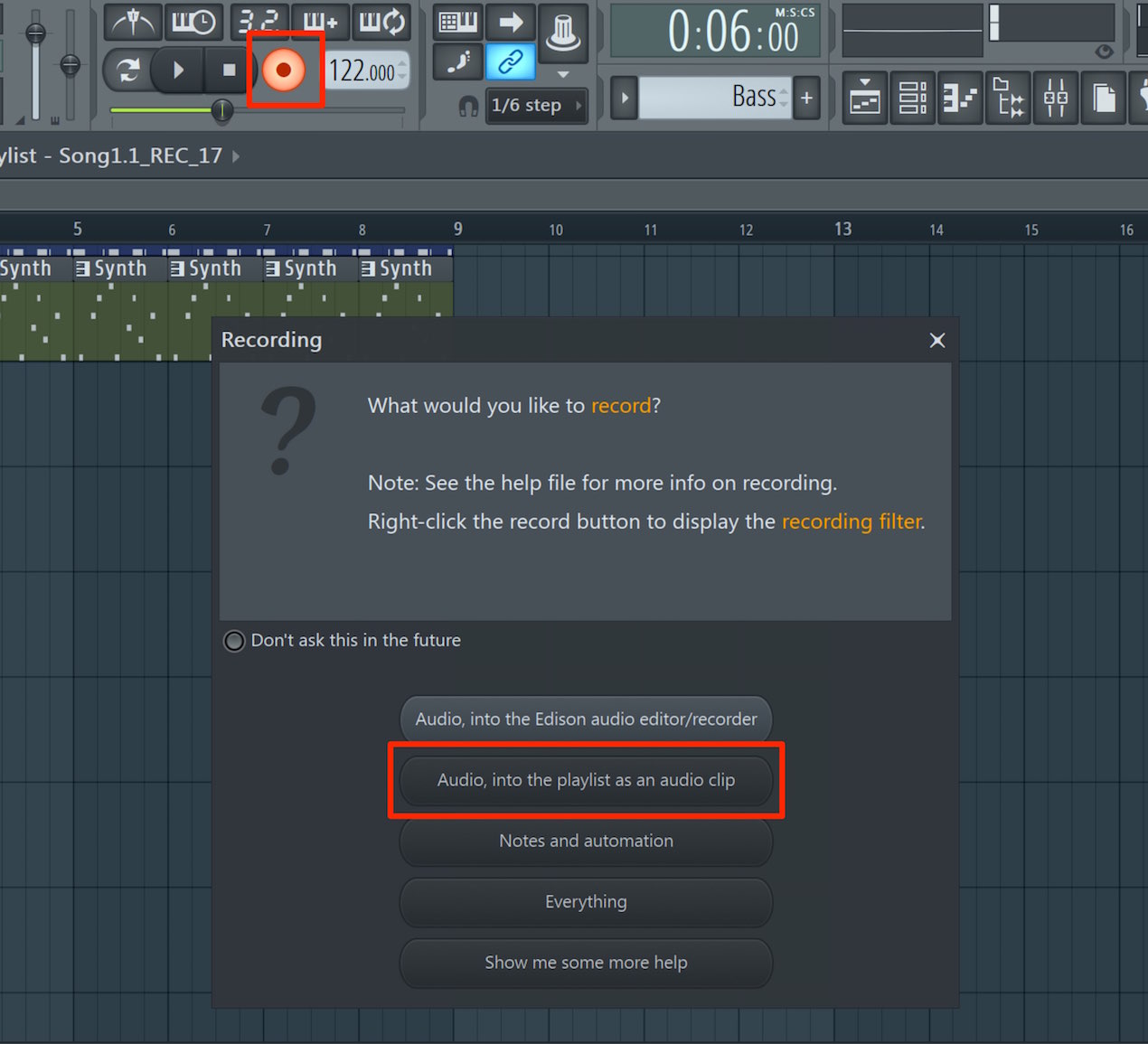Screen dimensions: 1148x1044
Task: Click the CPU meter panel
Action: point(1051,24)
